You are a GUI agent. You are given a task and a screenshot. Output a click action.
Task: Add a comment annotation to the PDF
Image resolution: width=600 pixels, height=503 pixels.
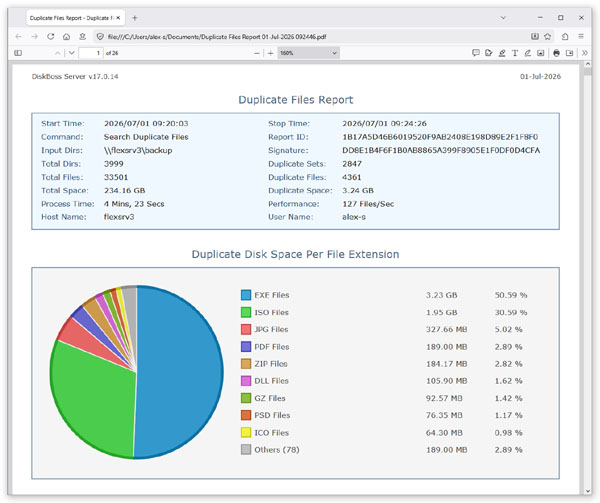(476, 53)
